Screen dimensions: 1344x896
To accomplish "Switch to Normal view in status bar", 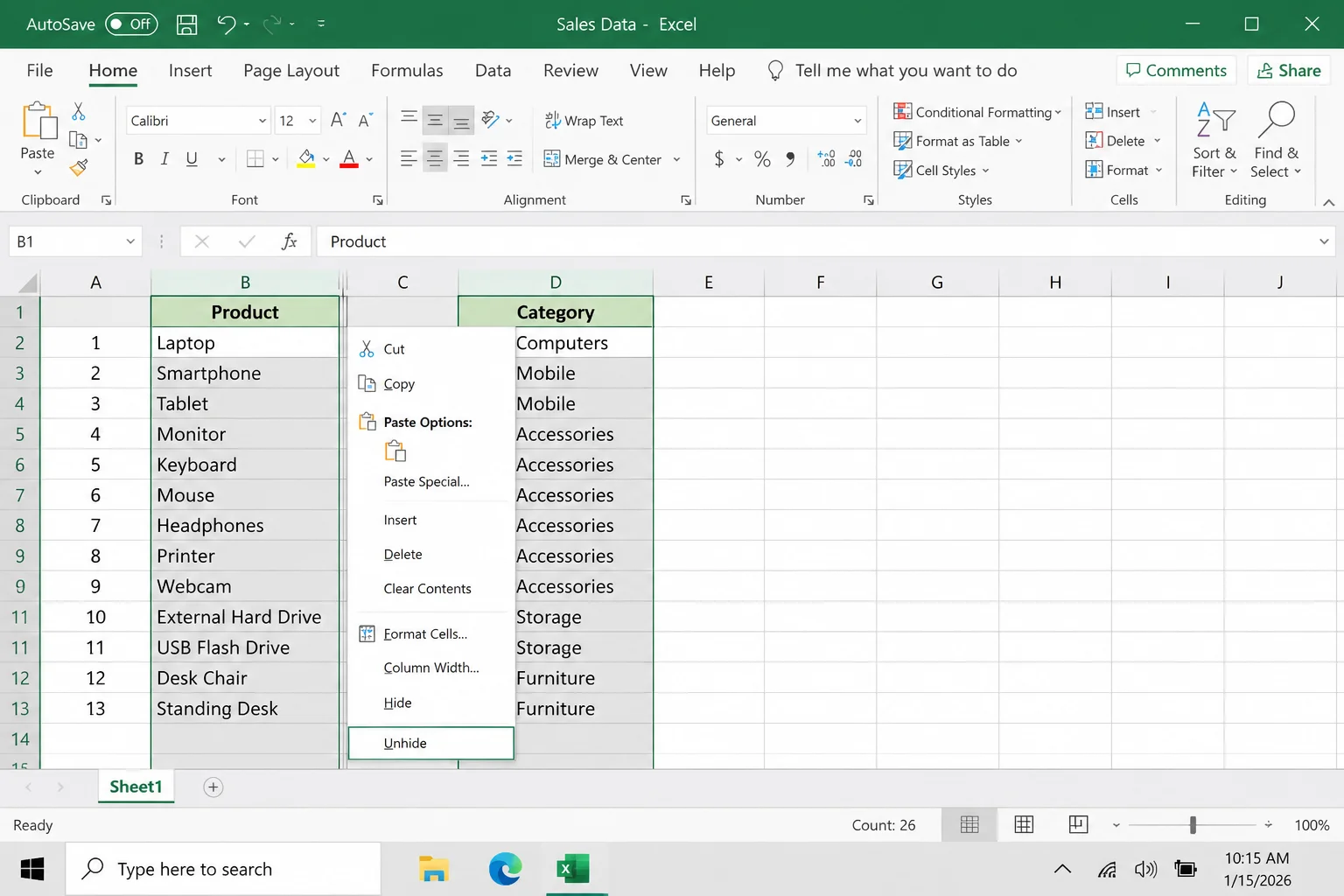I will pos(969,824).
